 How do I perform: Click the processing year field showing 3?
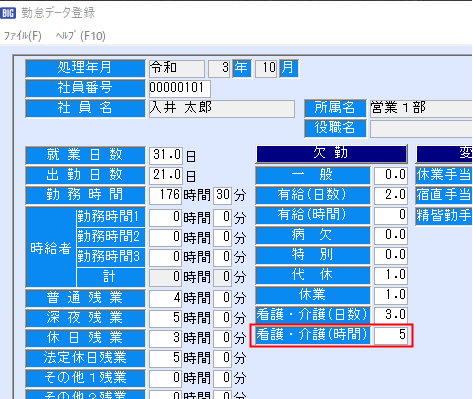[219, 69]
